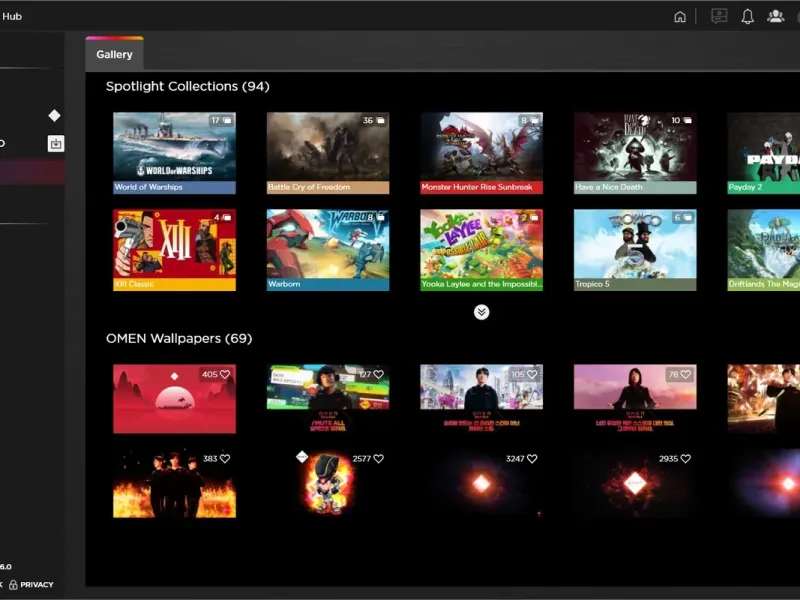Click the 17 images count on World of Warships
Image resolution: width=800 pixels, height=600 pixels.
(x=221, y=120)
